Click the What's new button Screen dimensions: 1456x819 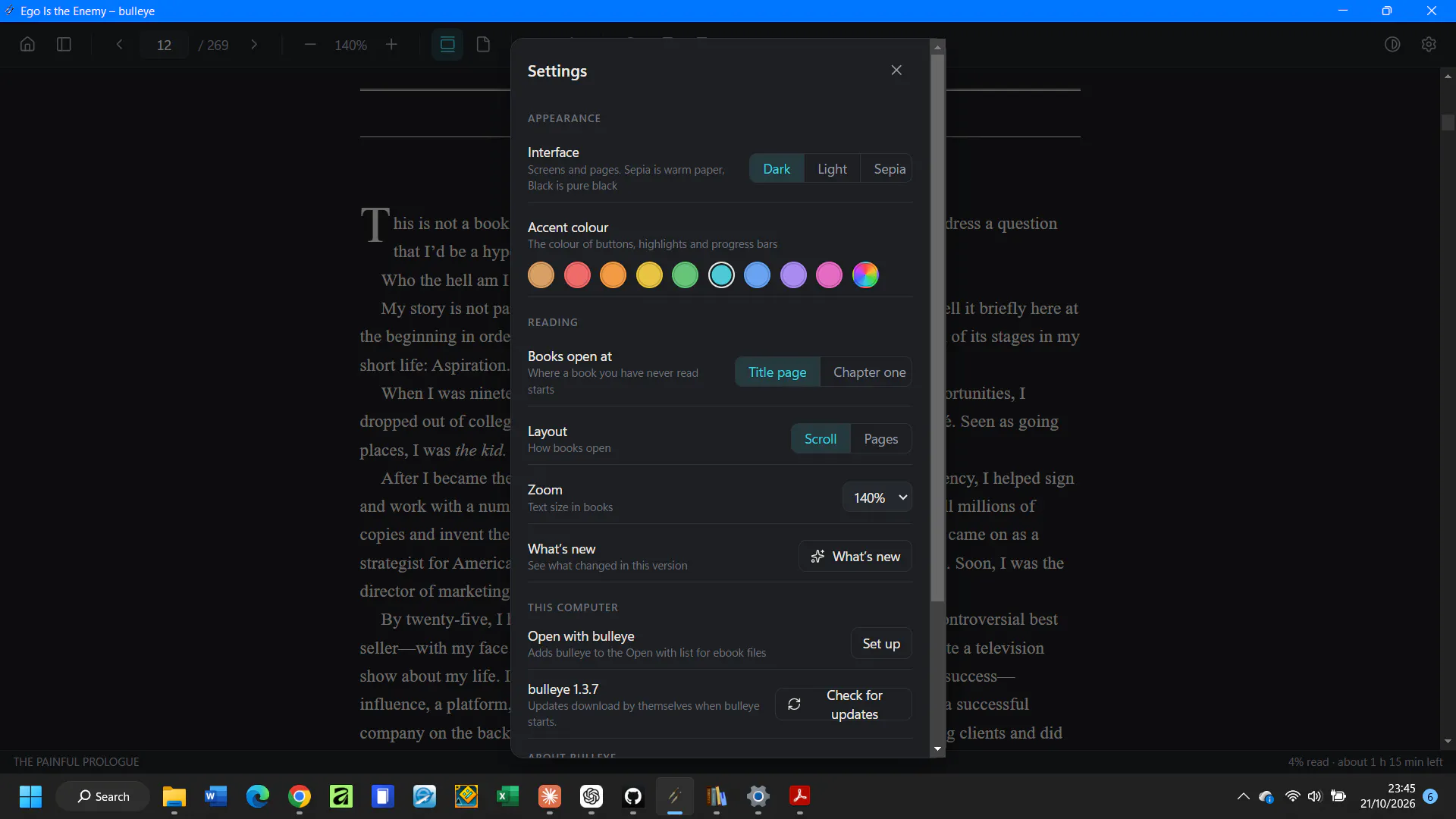pyautogui.click(x=855, y=557)
